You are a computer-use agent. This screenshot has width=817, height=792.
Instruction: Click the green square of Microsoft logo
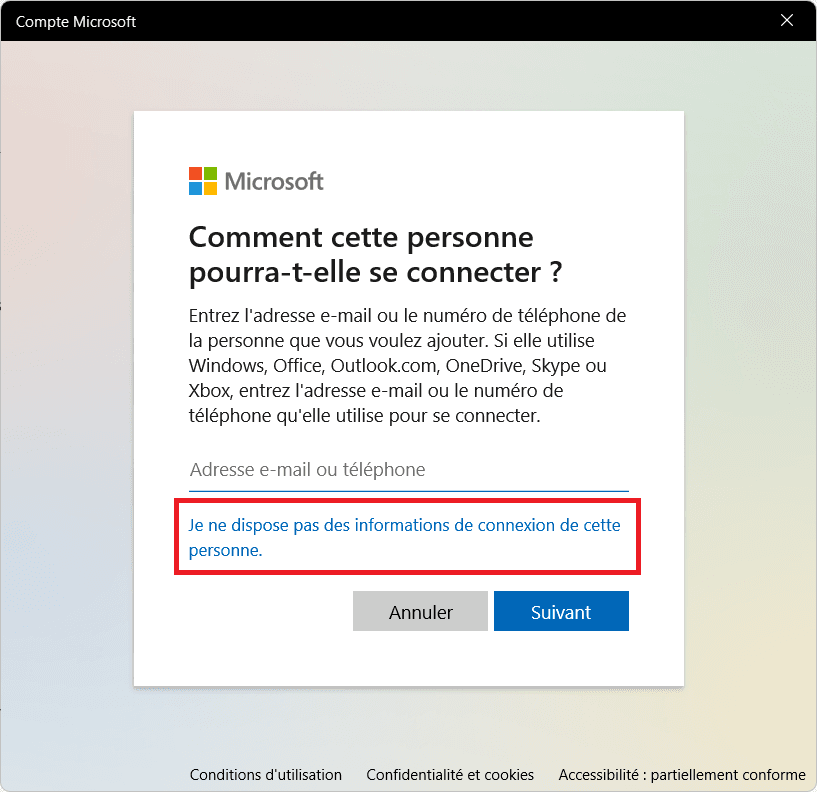point(210,174)
